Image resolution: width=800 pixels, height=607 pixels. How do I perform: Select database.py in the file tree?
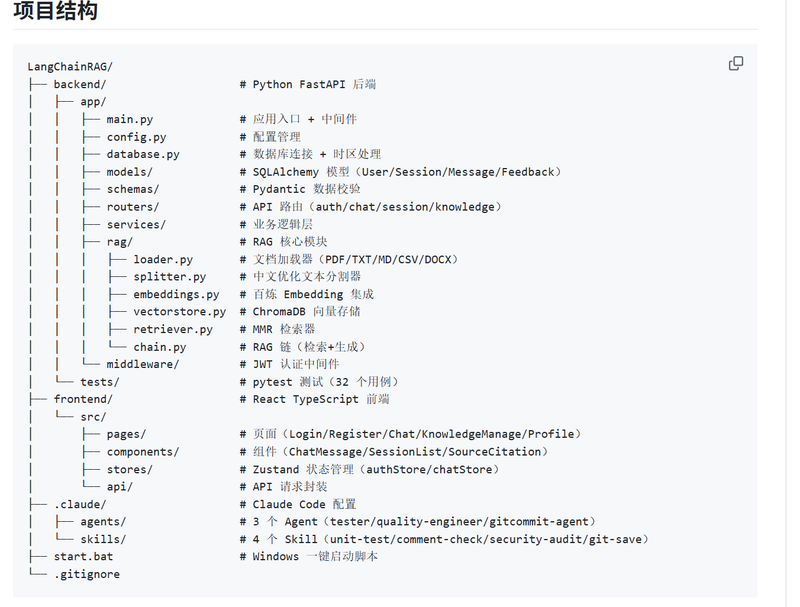(143, 154)
